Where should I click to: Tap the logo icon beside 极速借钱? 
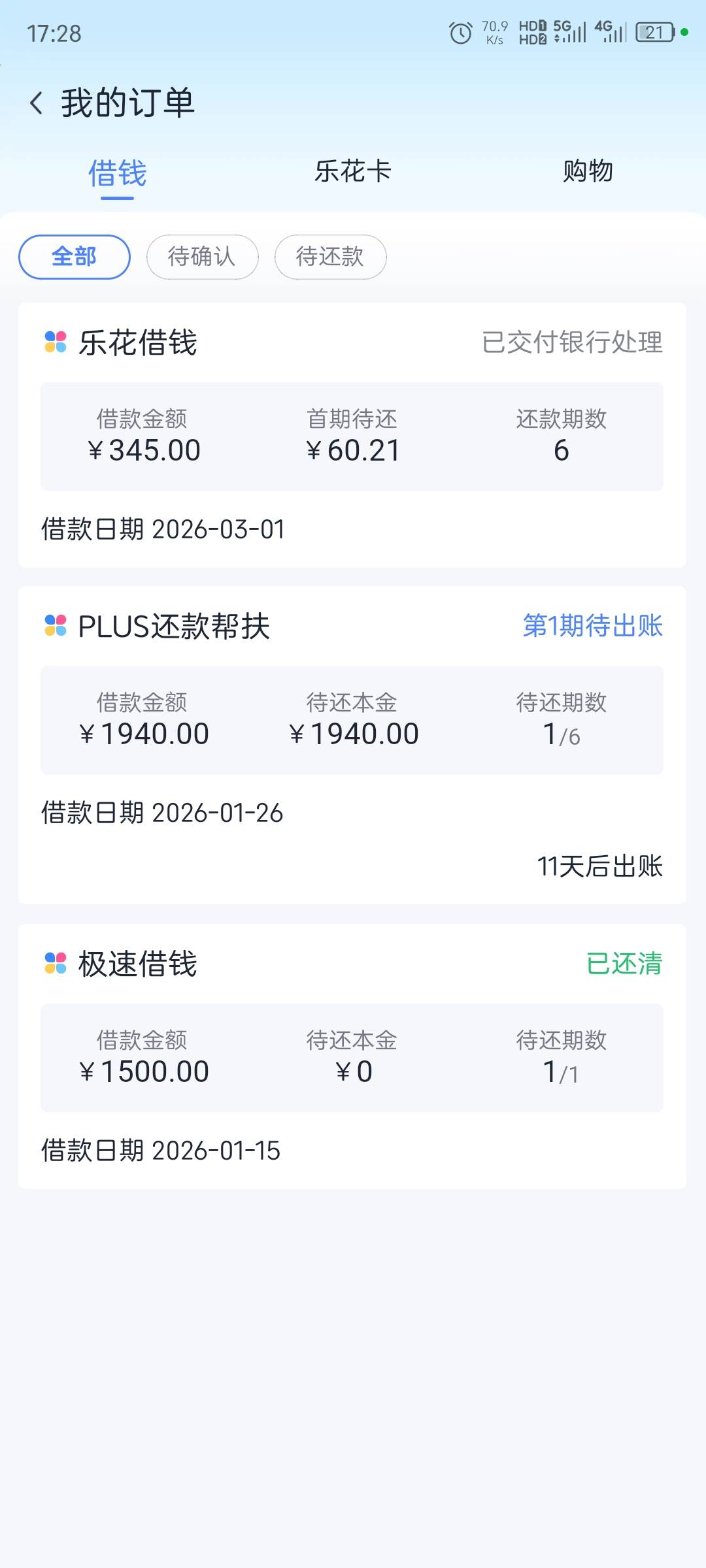point(56,963)
